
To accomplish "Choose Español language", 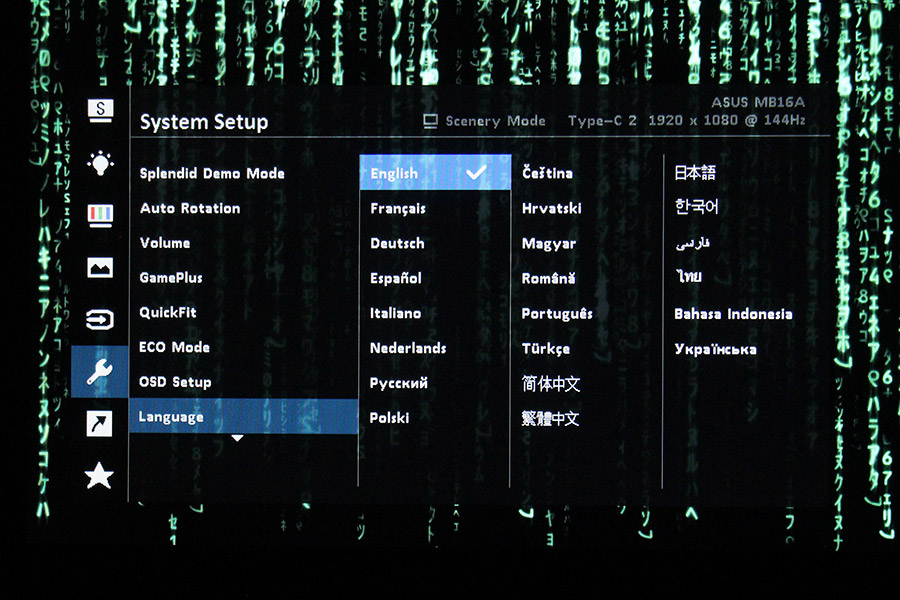I will coord(395,278).
